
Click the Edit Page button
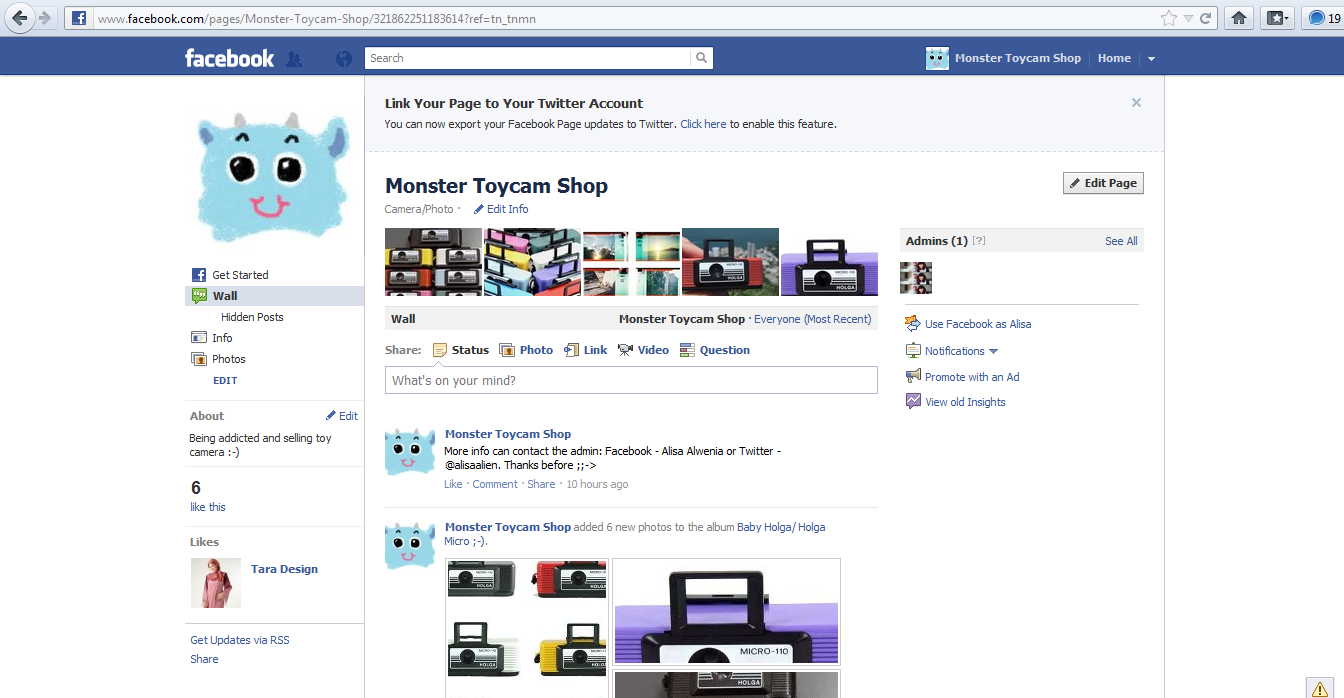[x=1103, y=183]
